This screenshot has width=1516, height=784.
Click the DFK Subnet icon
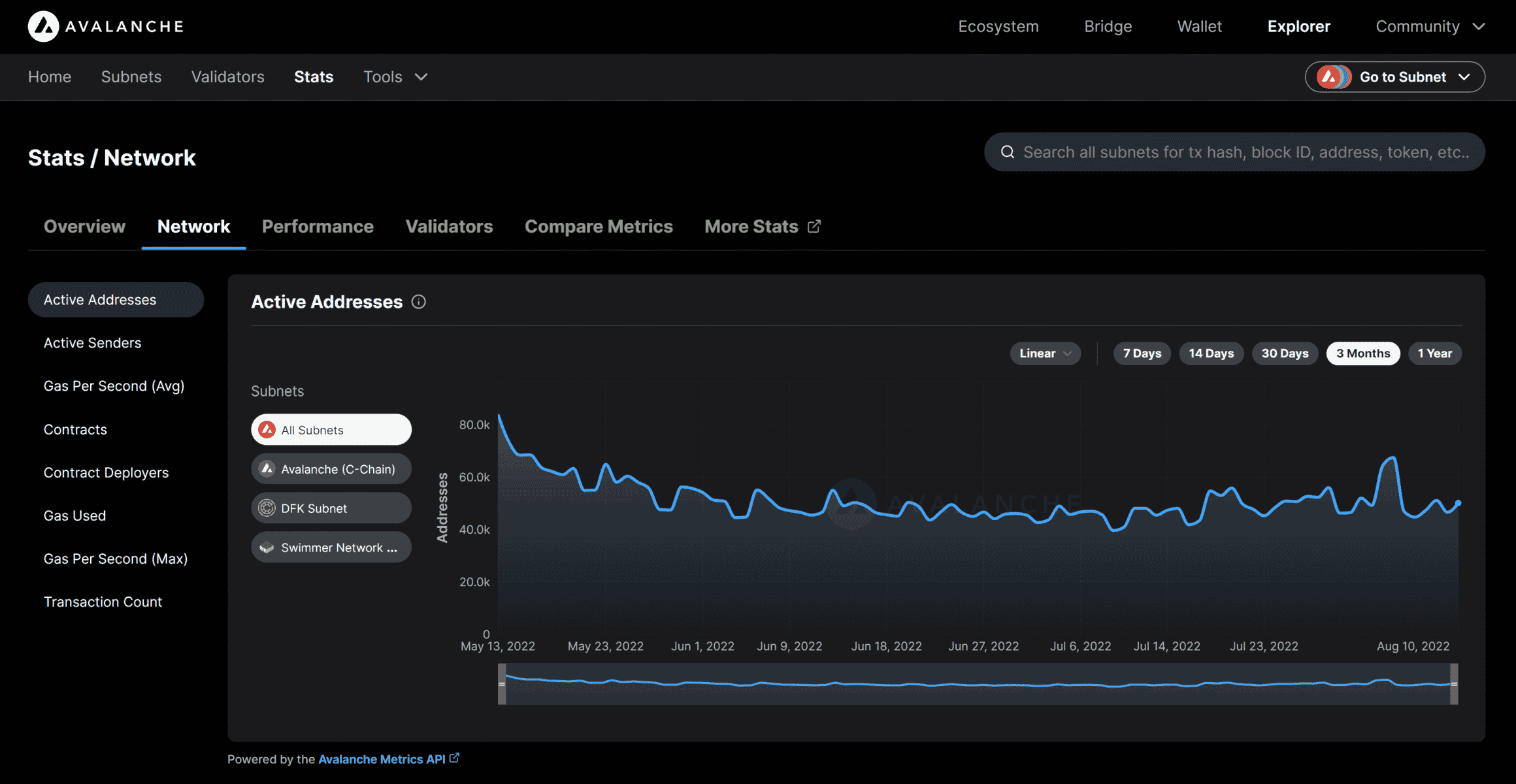coord(267,508)
